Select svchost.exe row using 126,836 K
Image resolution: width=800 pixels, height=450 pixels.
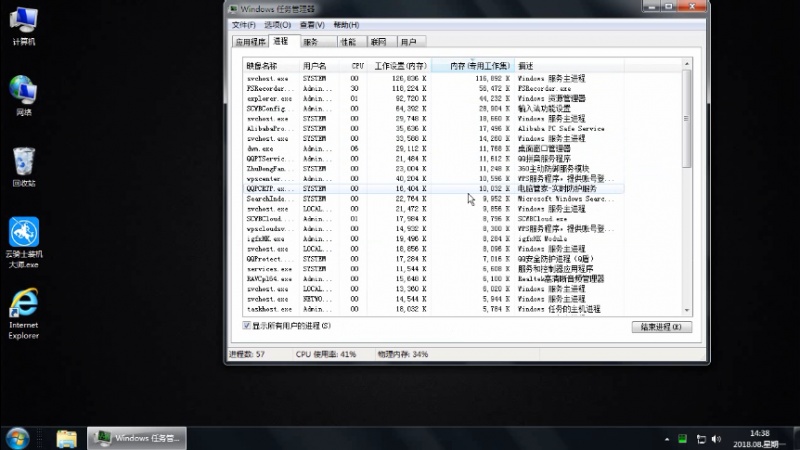pyautogui.click(x=433, y=79)
